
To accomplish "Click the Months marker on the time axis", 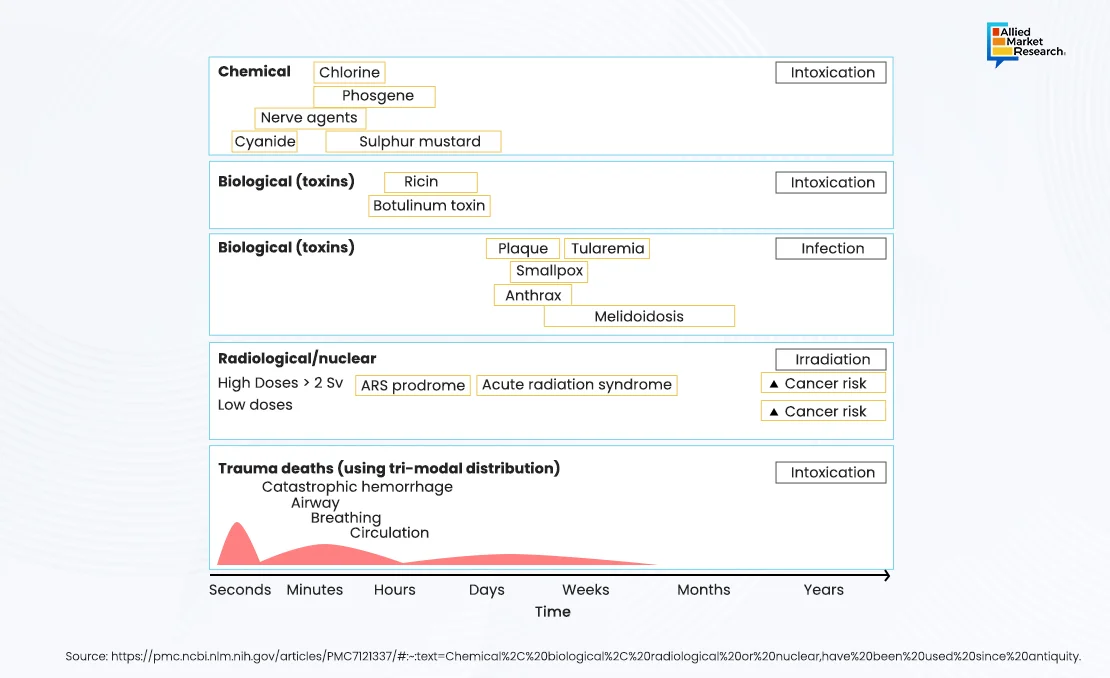I will (x=703, y=590).
